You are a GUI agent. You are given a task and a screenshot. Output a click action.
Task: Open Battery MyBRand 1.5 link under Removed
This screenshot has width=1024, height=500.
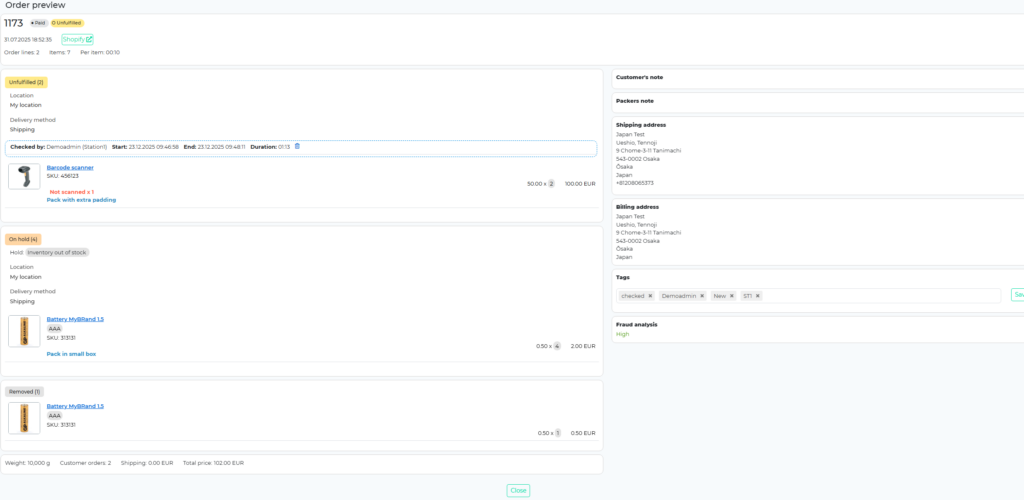(75, 406)
